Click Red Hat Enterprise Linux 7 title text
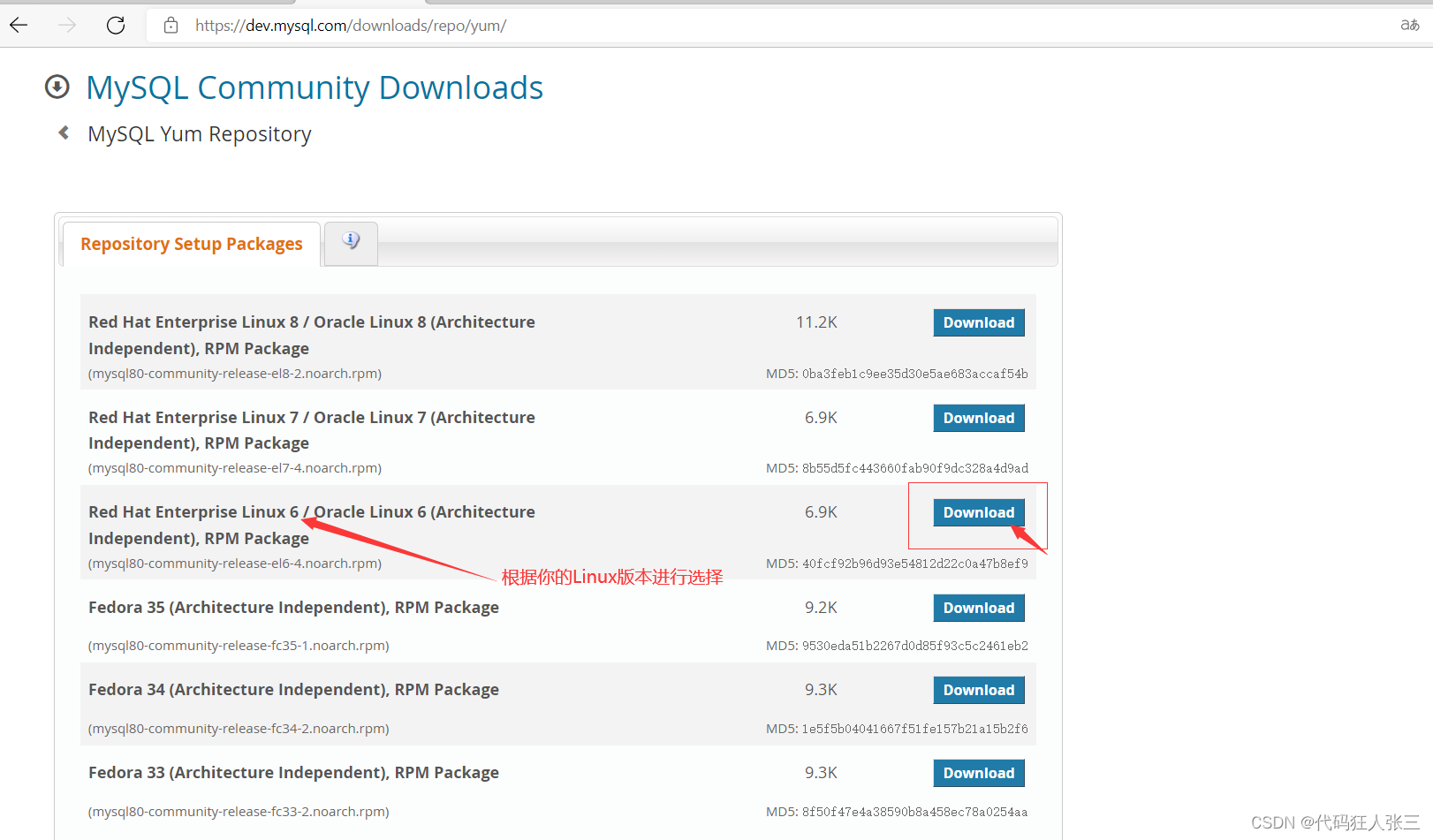This screenshot has width=1433, height=840. [x=312, y=430]
